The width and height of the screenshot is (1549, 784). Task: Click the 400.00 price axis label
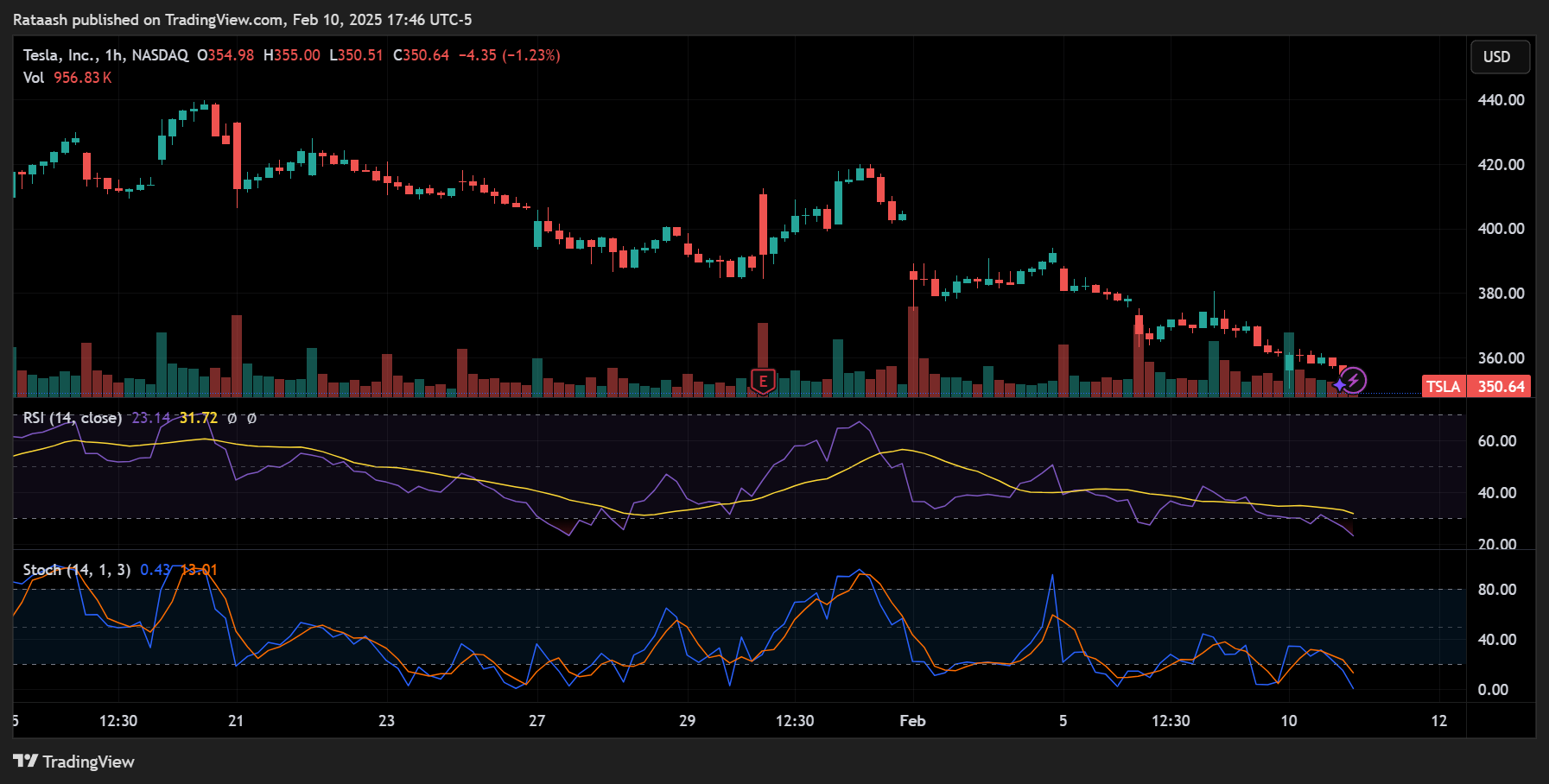[x=1501, y=229]
